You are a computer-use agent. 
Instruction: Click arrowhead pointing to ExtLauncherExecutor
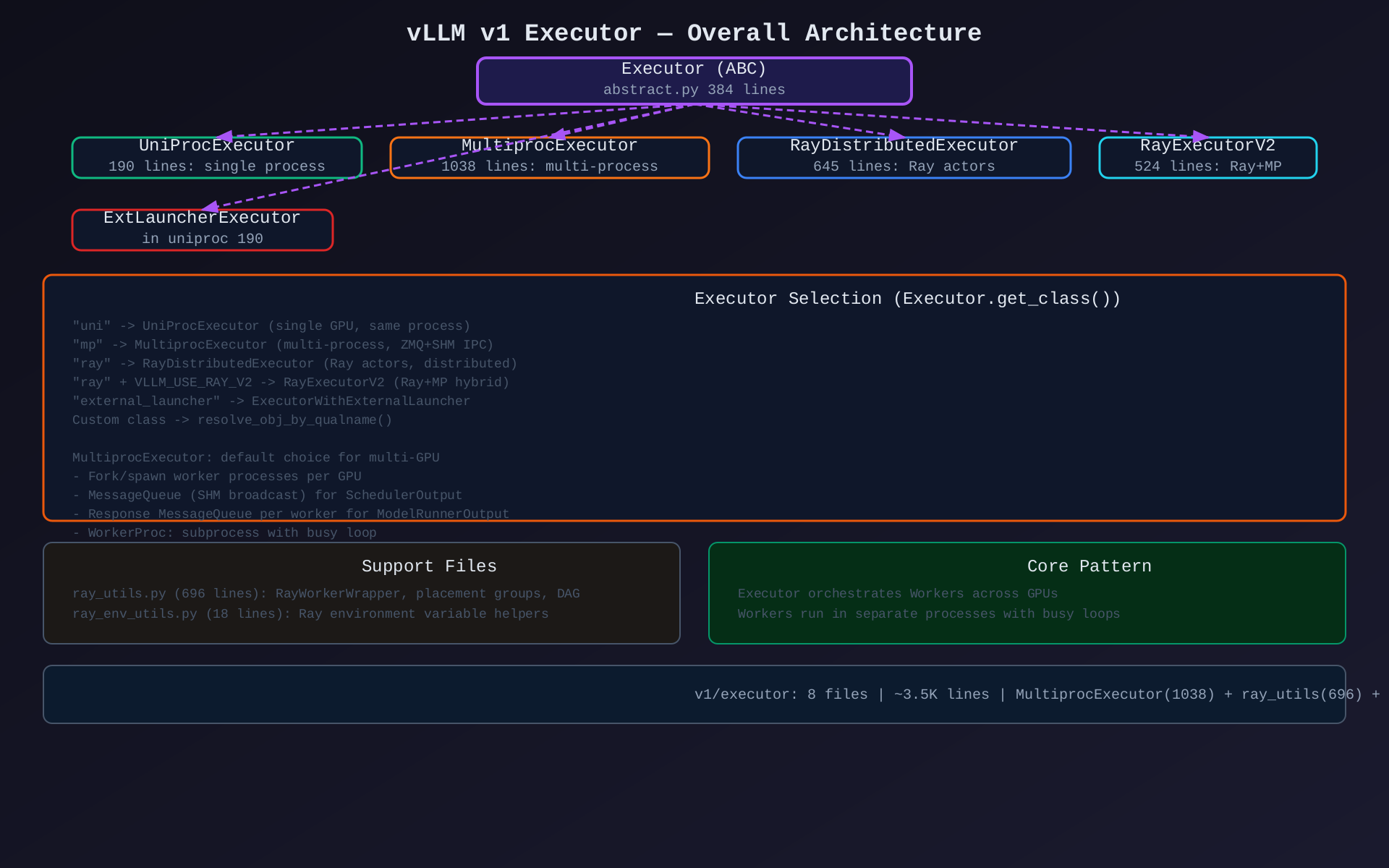(210, 208)
